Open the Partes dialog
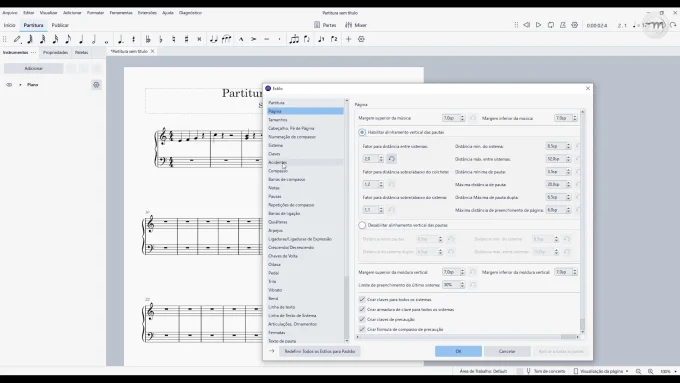Image resolution: width=680 pixels, height=383 pixels. [x=325, y=25]
